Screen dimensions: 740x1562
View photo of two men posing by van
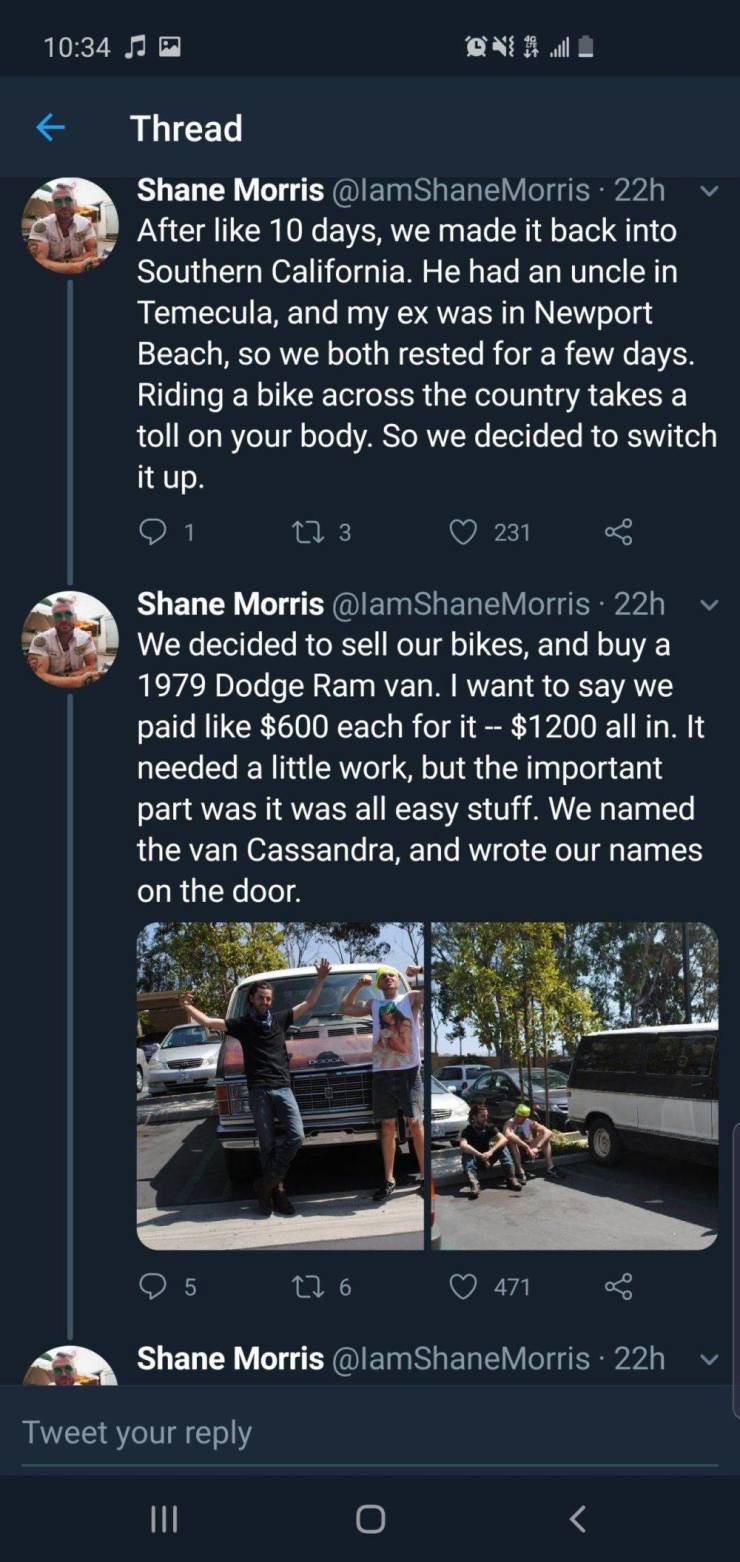(280, 1086)
